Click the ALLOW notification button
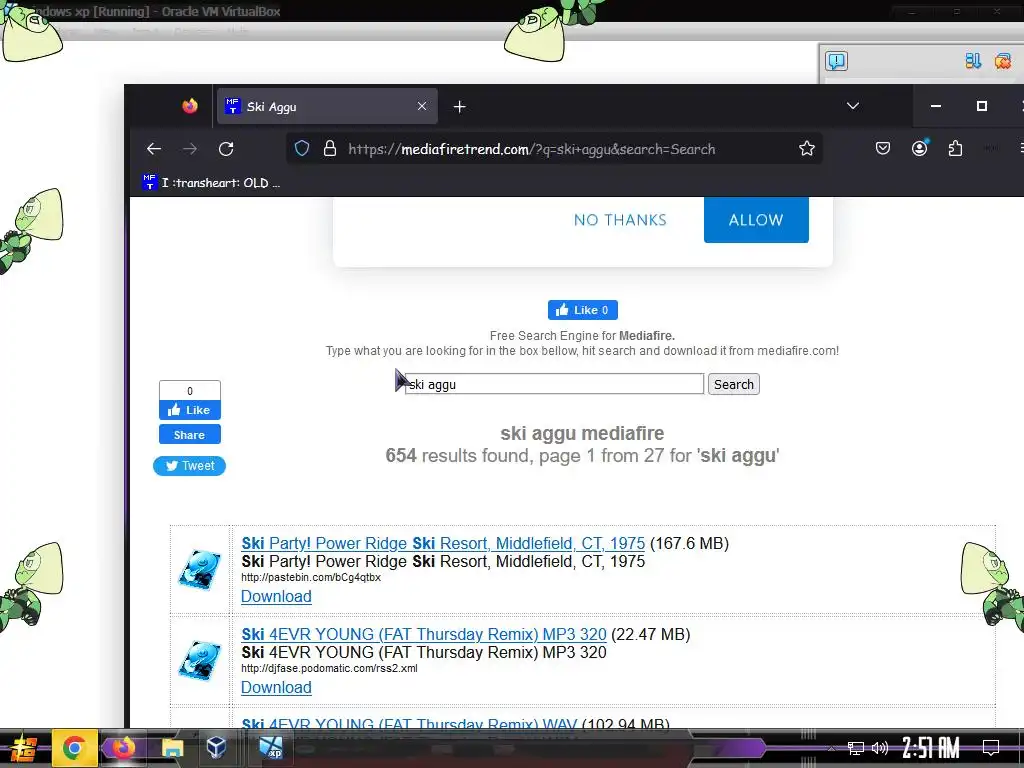The height and width of the screenshot is (768, 1024). (x=756, y=219)
